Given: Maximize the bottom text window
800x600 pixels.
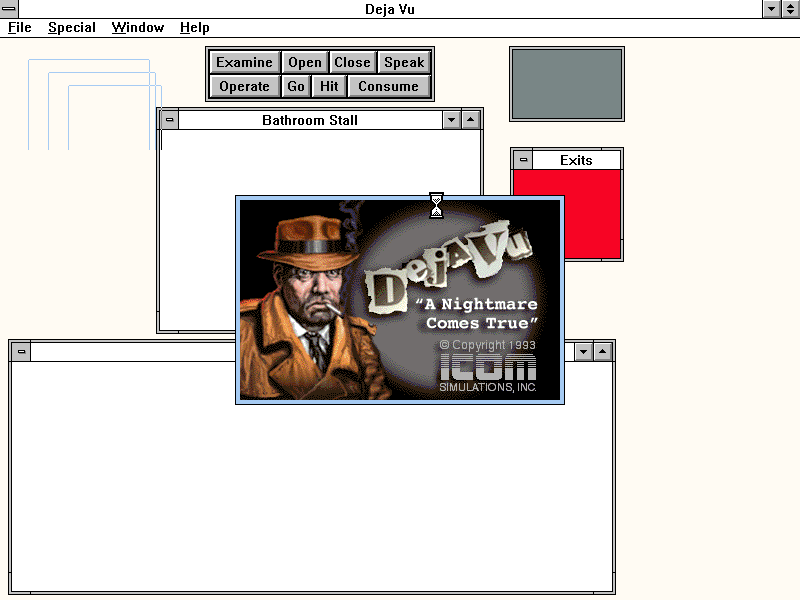Looking at the screenshot, I should [x=603, y=352].
